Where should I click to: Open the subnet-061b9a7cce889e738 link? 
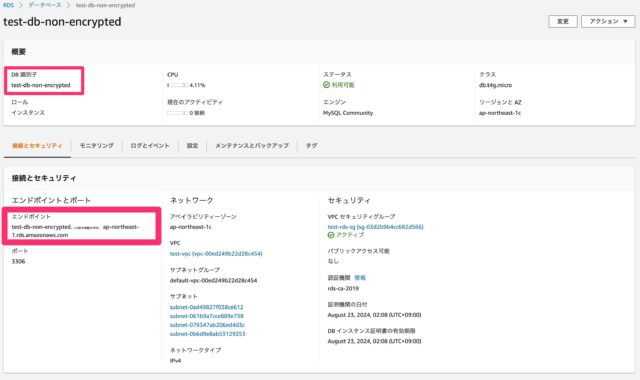coord(207,316)
